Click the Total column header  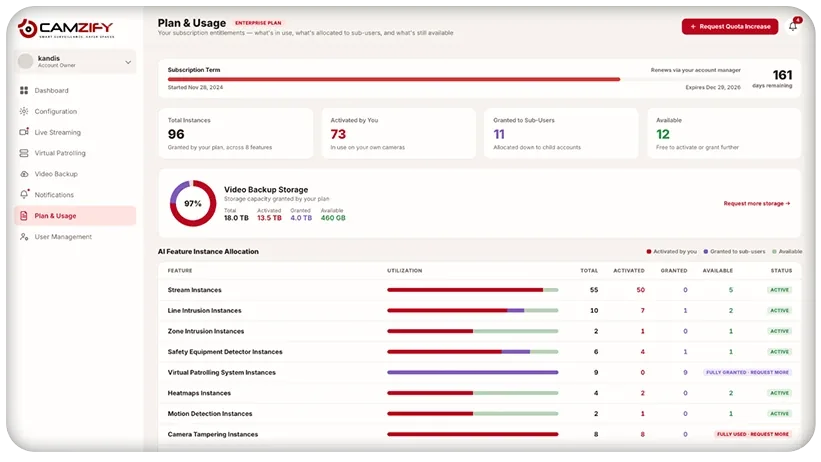tap(589, 271)
